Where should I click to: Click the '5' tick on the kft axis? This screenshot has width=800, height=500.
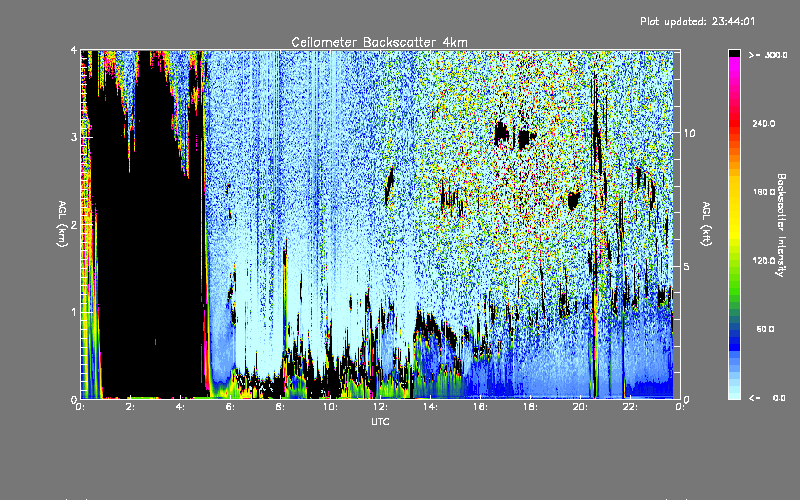pos(686,266)
